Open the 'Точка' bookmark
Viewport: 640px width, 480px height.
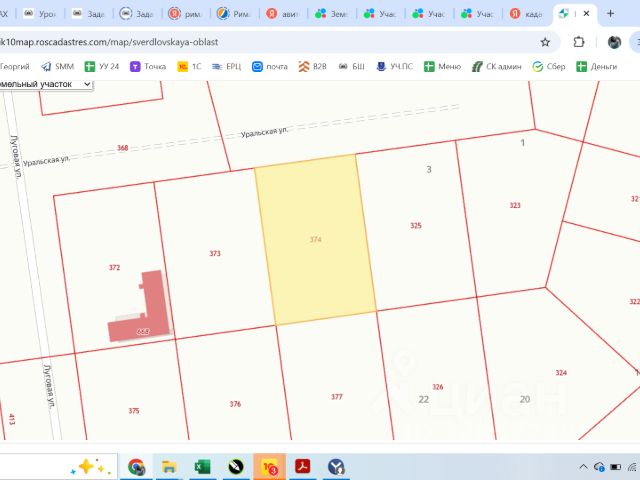148,67
